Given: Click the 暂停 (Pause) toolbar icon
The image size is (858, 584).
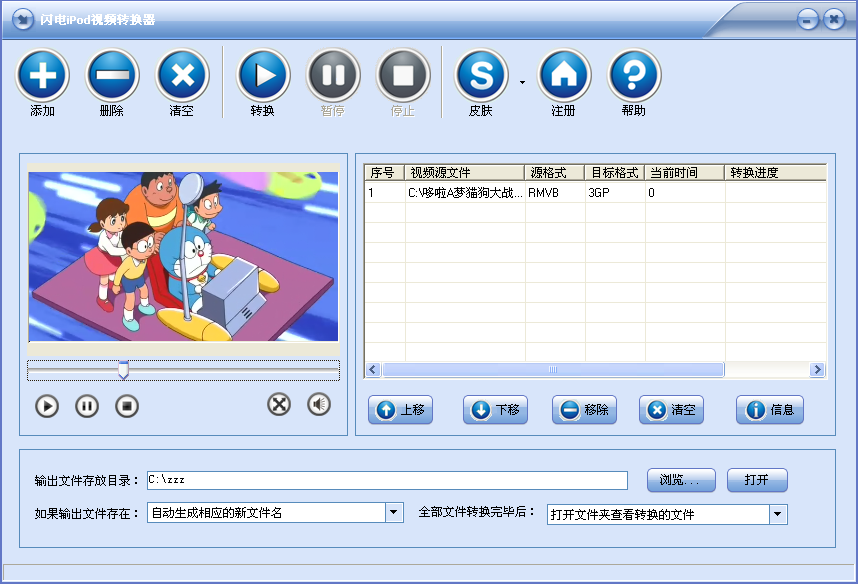Looking at the screenshot, I should coord(333,76).
